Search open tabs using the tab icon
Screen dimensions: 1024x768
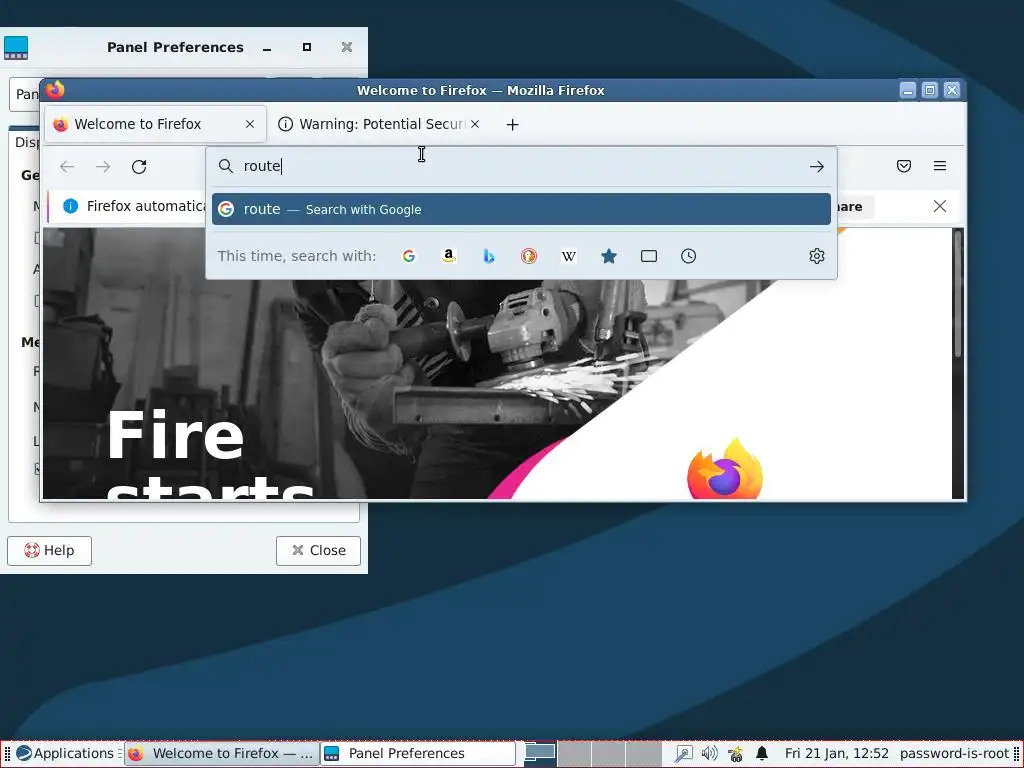(648, 256)
